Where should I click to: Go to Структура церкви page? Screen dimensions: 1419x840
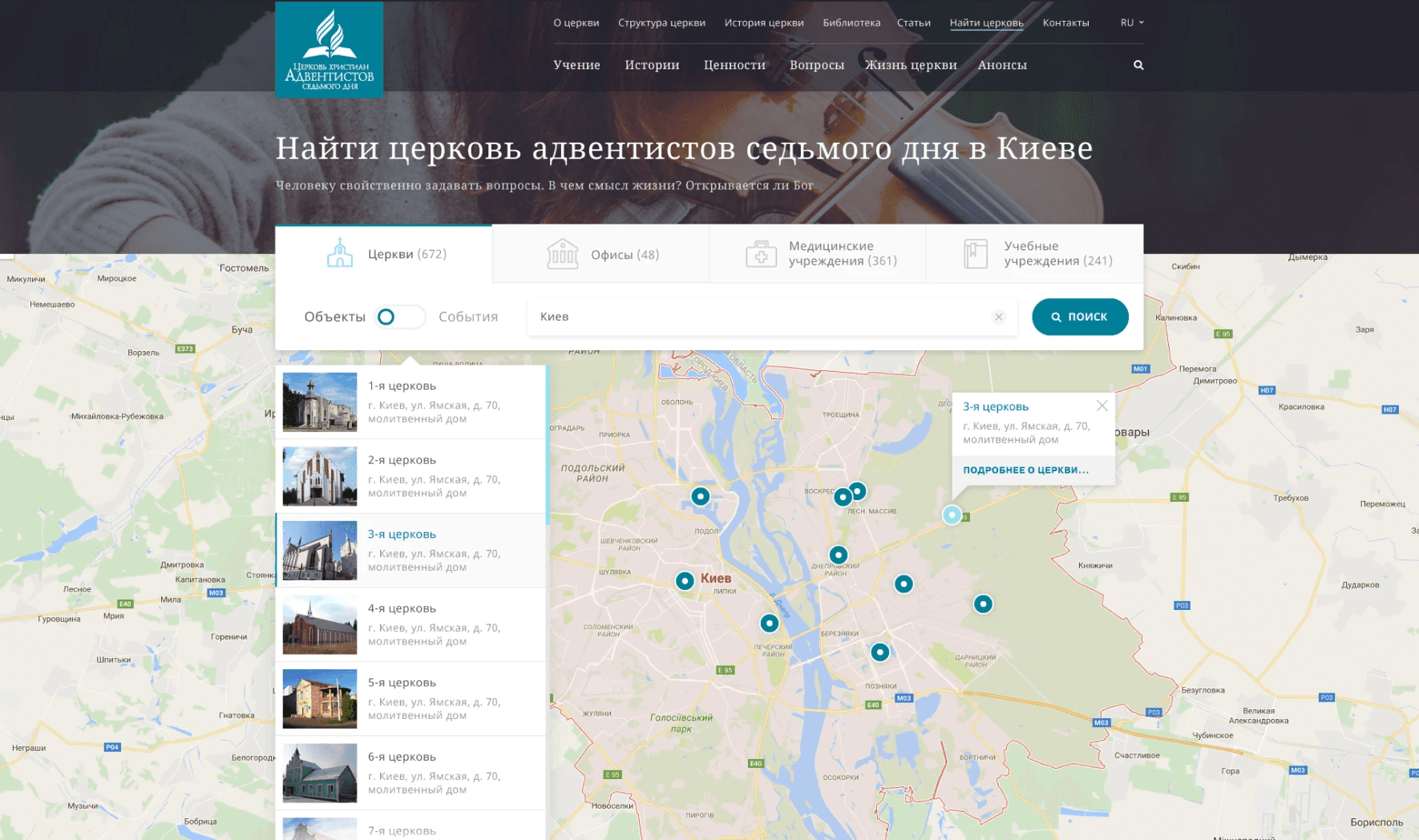click(662, 22)
